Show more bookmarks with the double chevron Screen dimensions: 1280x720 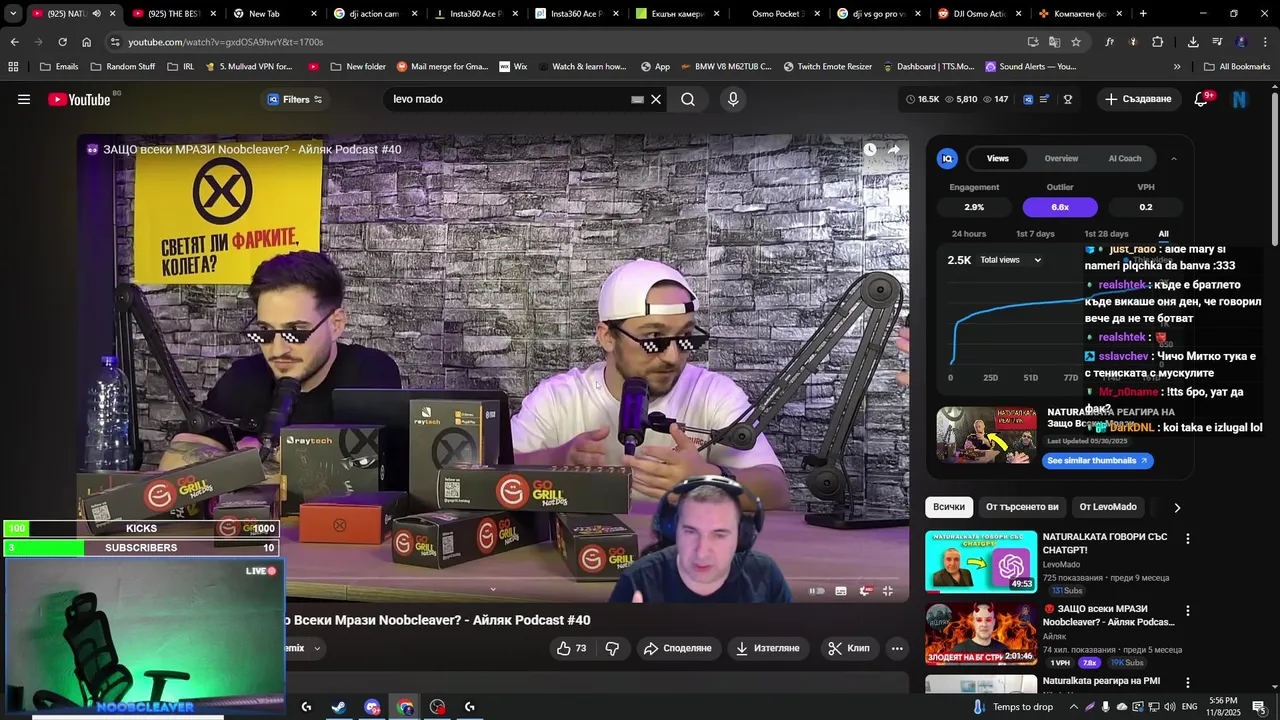1177,67
